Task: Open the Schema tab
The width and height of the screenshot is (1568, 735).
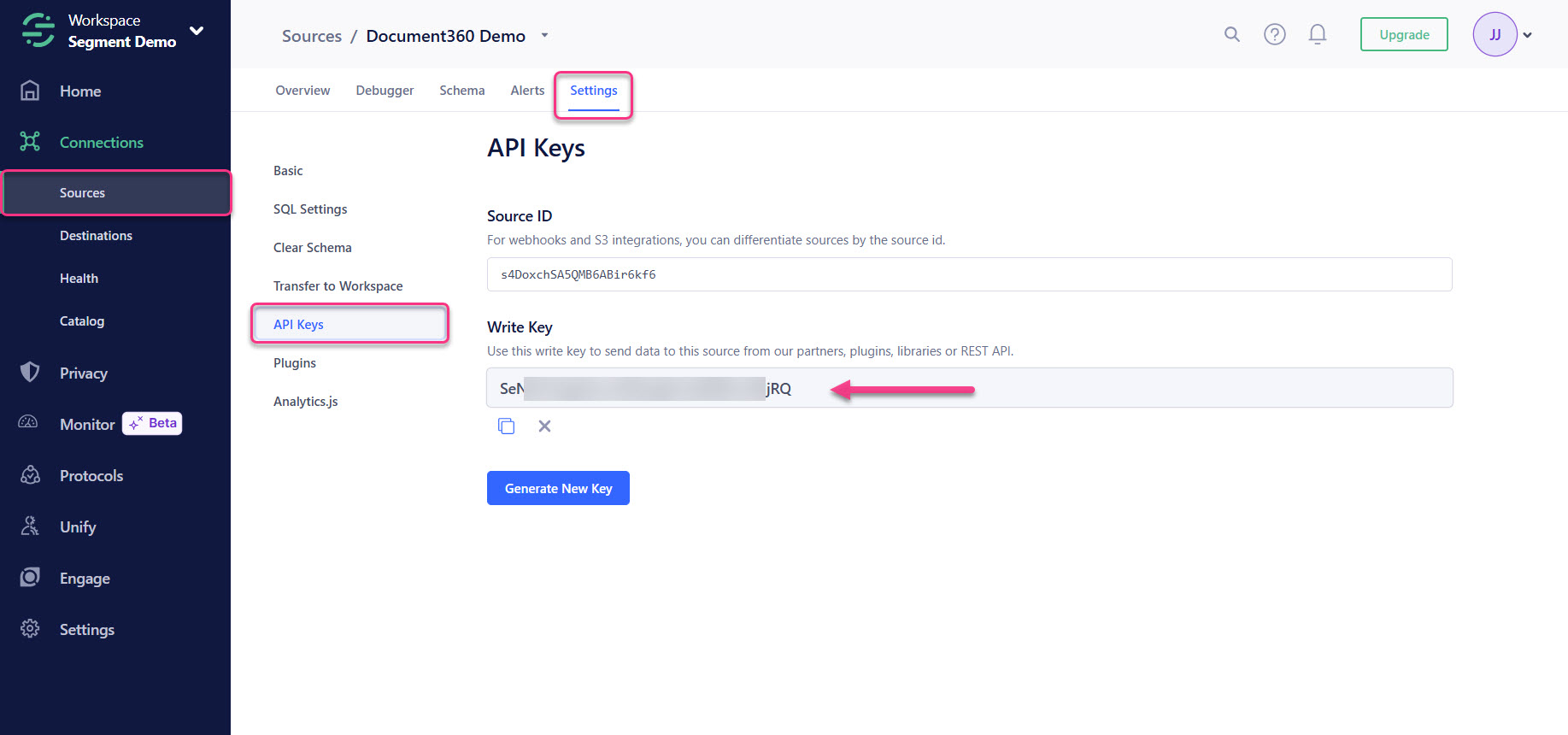Action: coord(461,91)
